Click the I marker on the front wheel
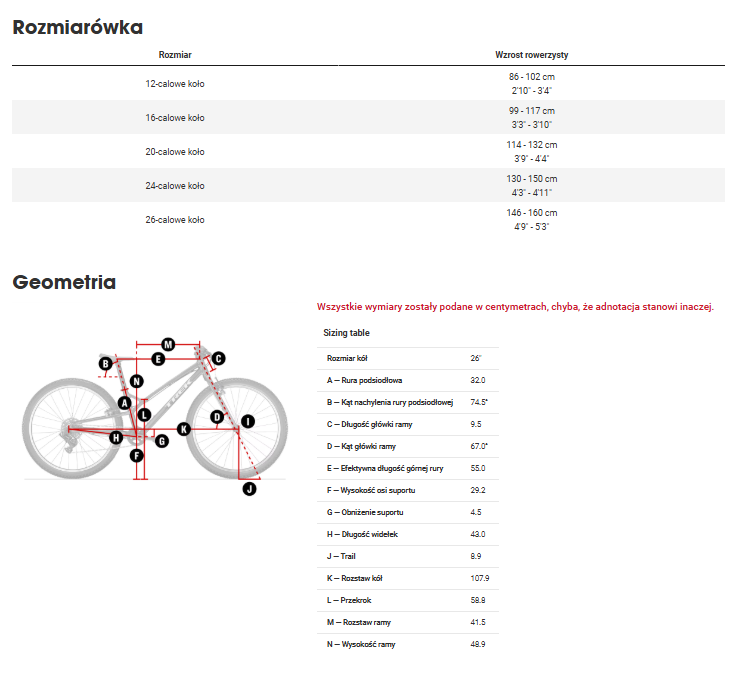The width and height of the screenshot is (743, 675). point(248,422)
